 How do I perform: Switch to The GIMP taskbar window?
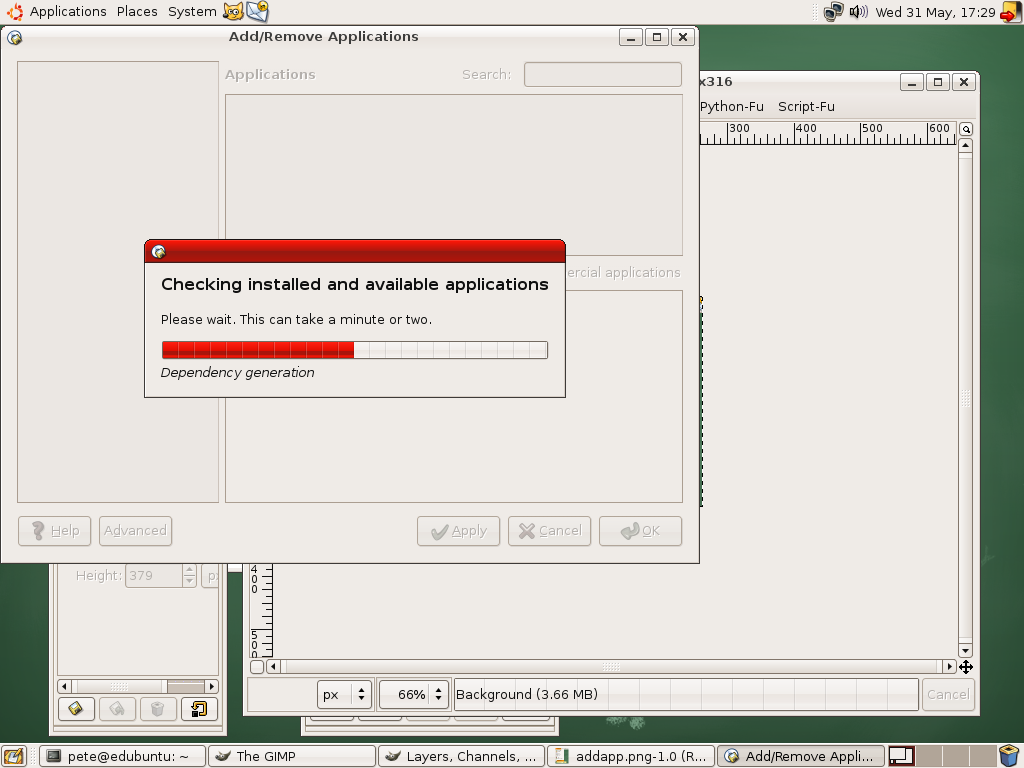click(x=293, y=756)
